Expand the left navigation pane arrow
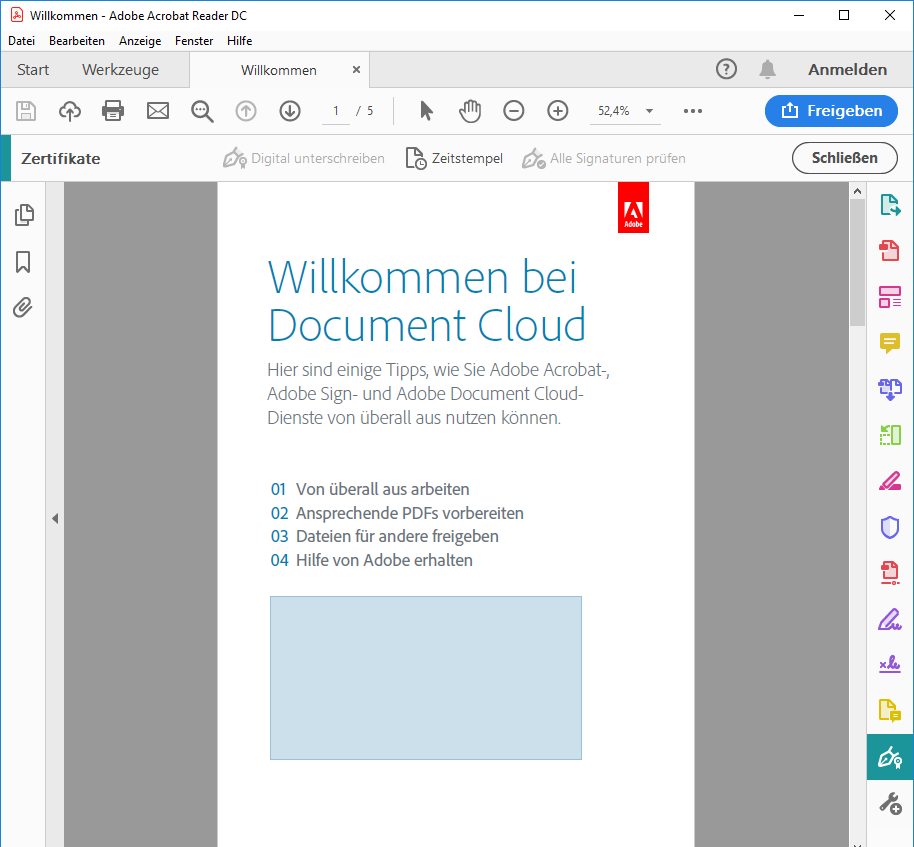914x847 pixels. click(x=55, y=518)
